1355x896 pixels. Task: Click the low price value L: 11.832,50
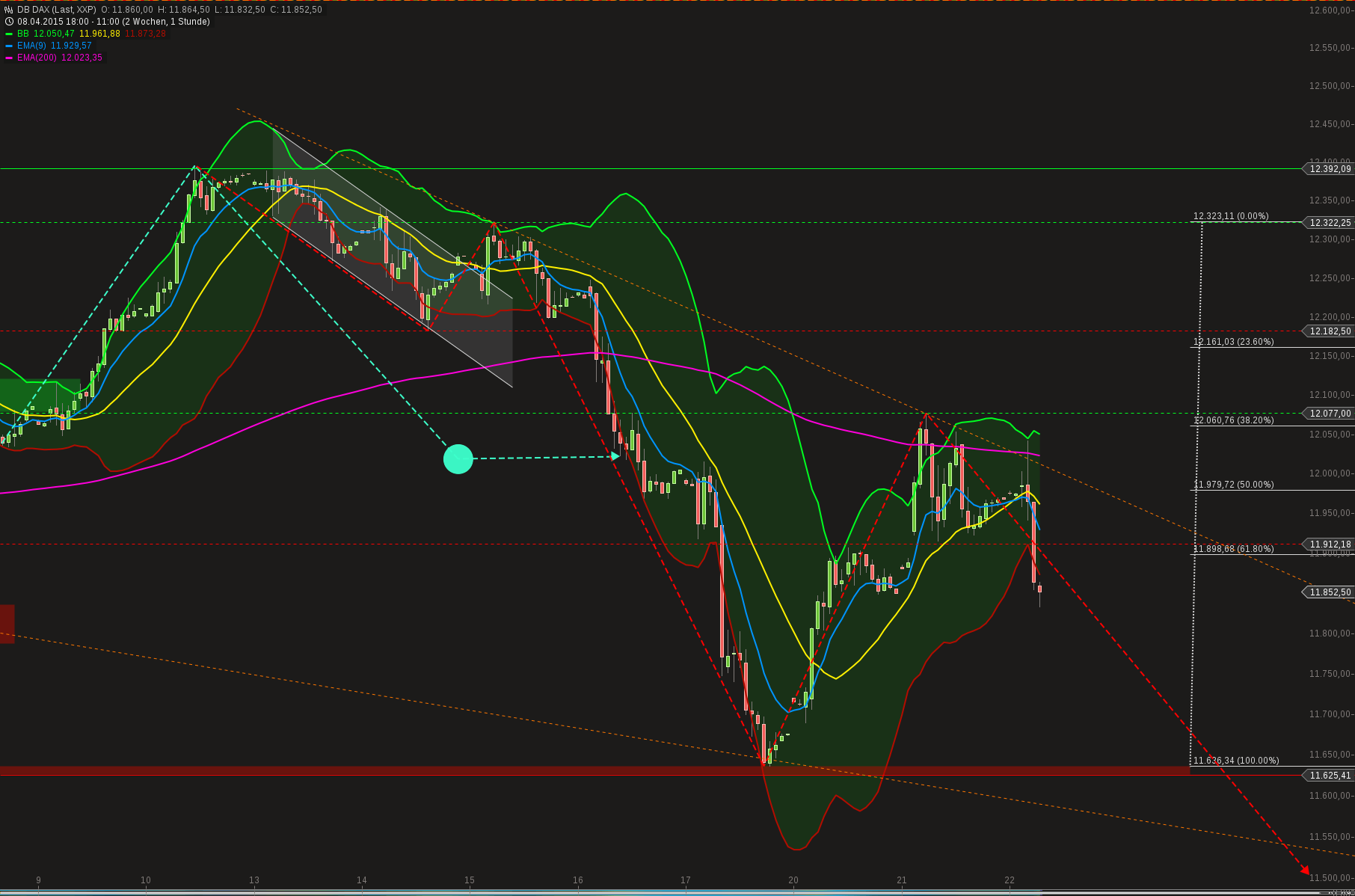pyautogui.click(x=240, y=10)
